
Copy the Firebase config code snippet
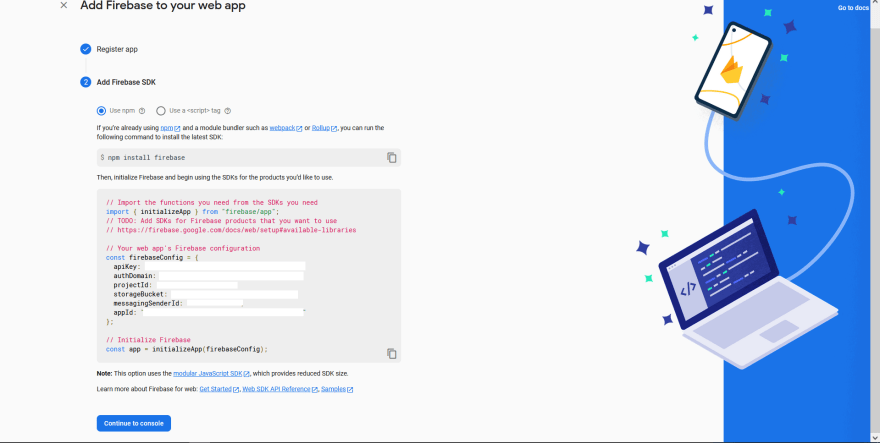[392, 354]
